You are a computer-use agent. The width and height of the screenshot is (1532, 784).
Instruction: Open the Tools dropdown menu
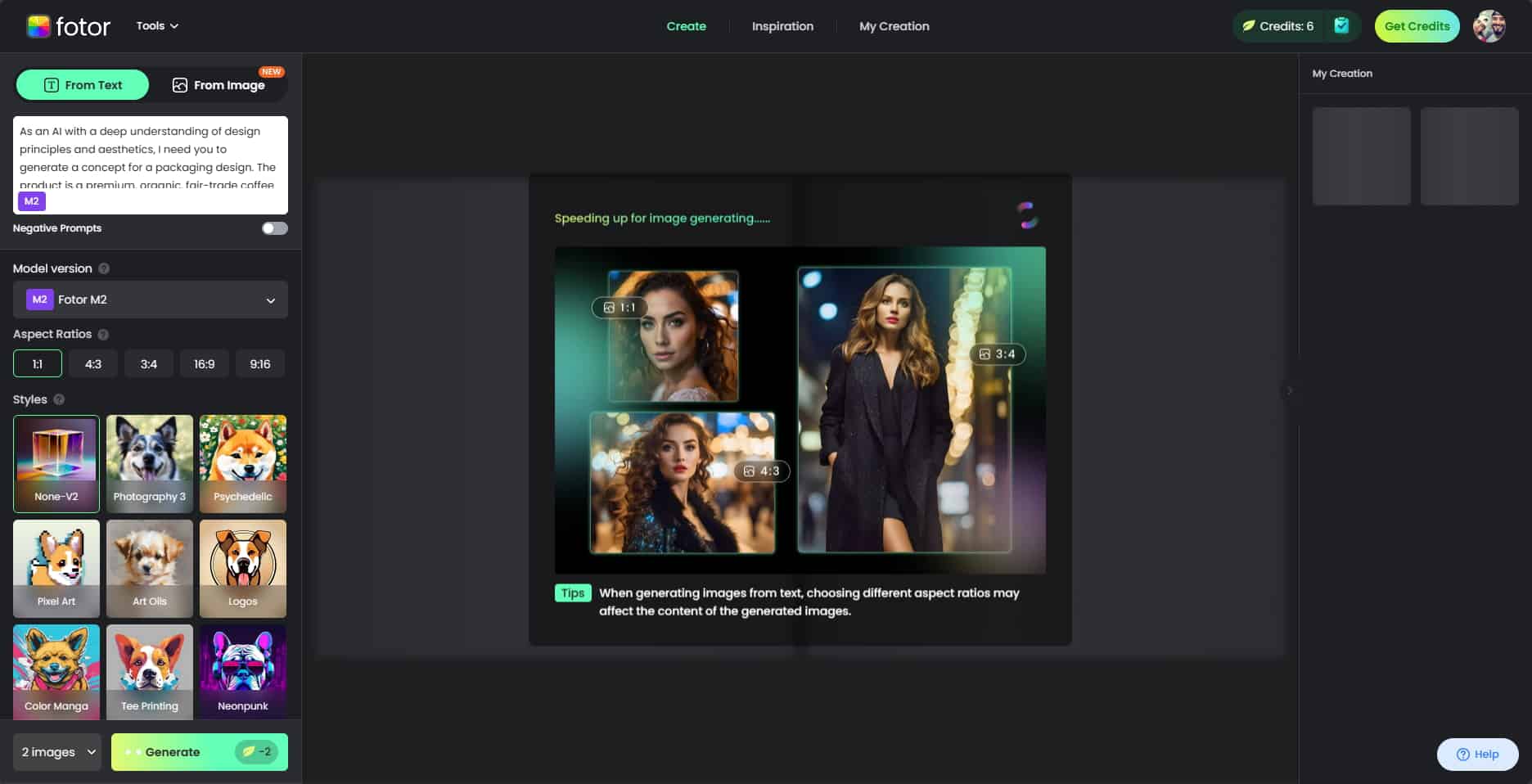[x=155, y=25]
